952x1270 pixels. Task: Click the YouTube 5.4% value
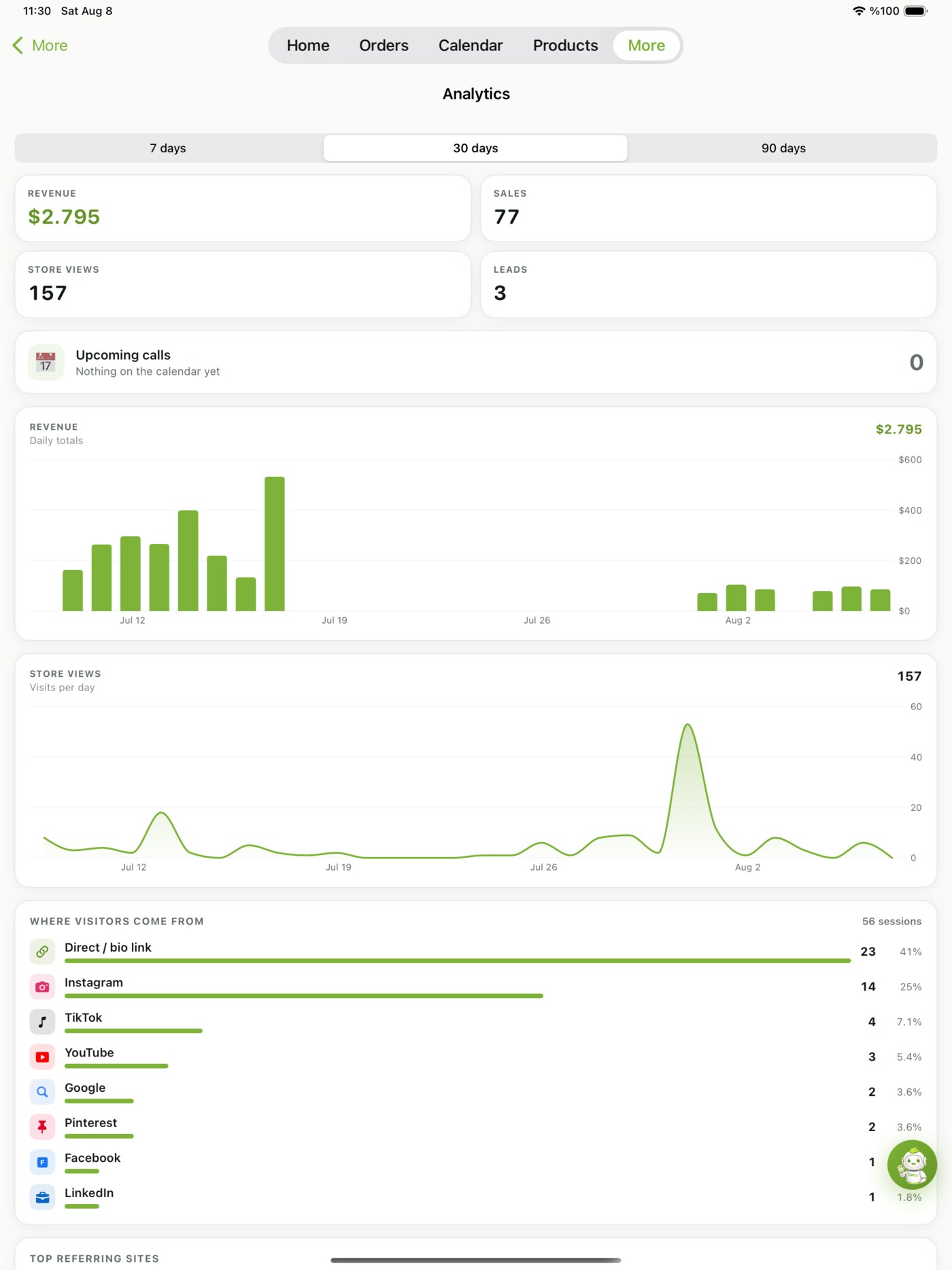pos(909,1057)
